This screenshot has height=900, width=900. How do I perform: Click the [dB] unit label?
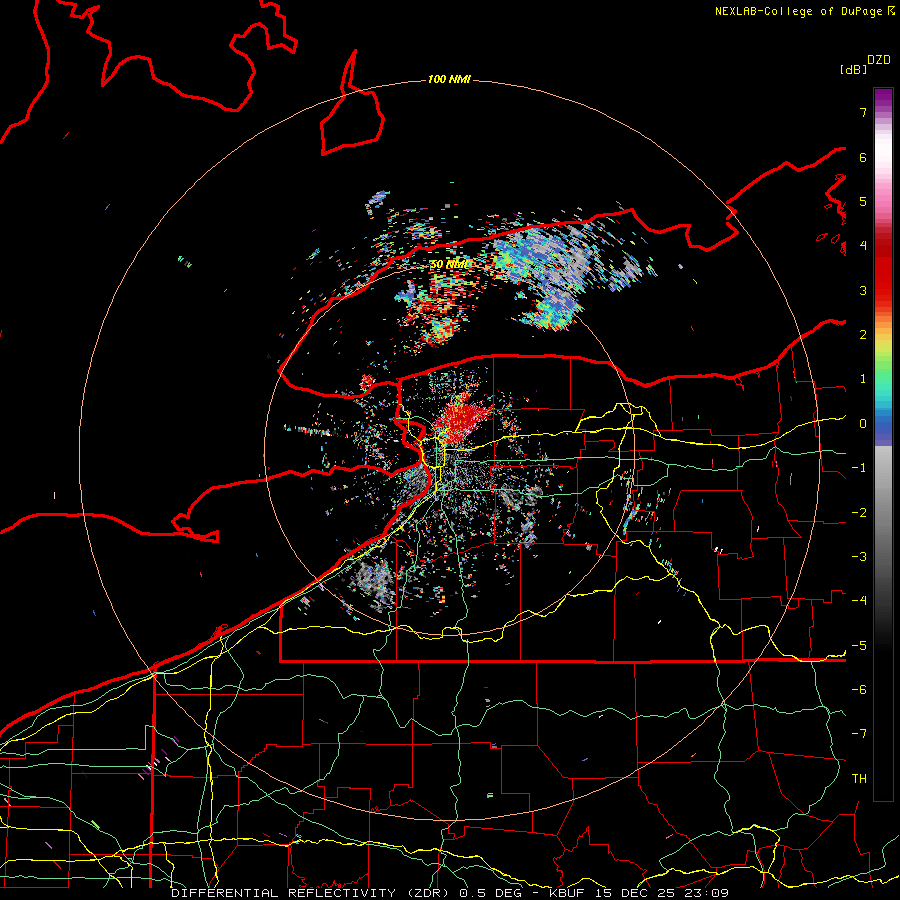pyautogui.click(x=853, y=69)
